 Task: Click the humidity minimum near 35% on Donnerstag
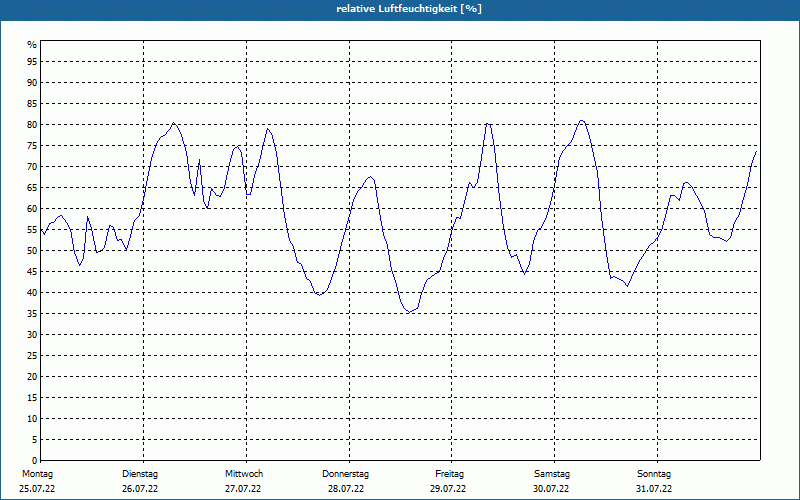pyautogui.click(x=409, y=312)
